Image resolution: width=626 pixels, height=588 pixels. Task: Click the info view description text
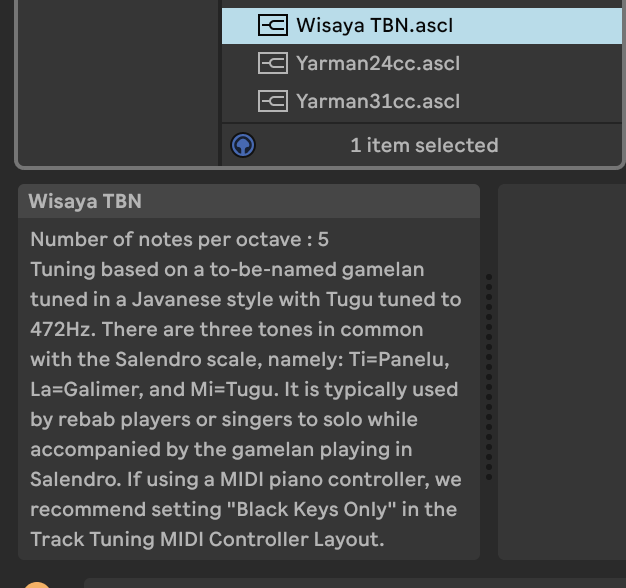(x=245, y=389)
